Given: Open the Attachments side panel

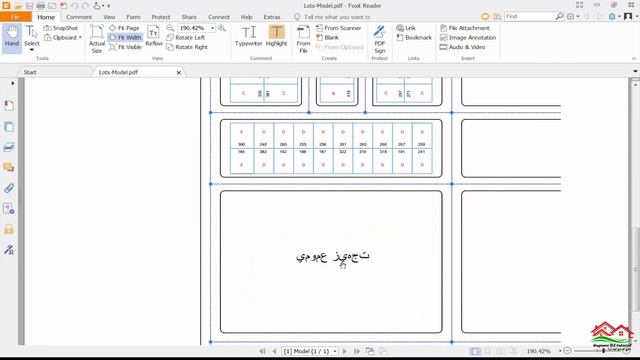Looking at the screenshot, I should tap(9, 188).
